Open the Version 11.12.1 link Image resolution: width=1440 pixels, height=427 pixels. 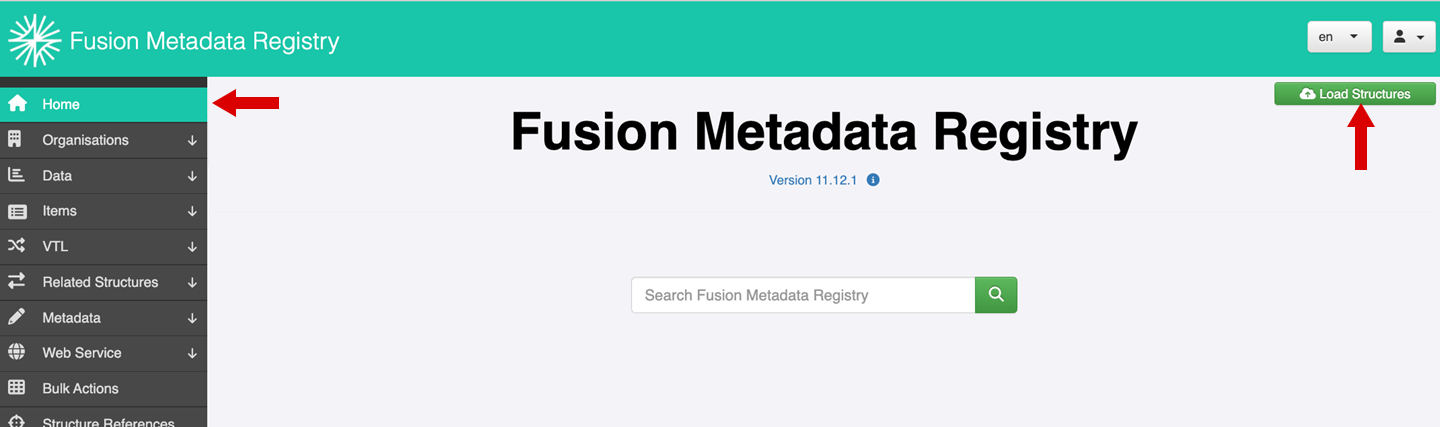[814, 181]
